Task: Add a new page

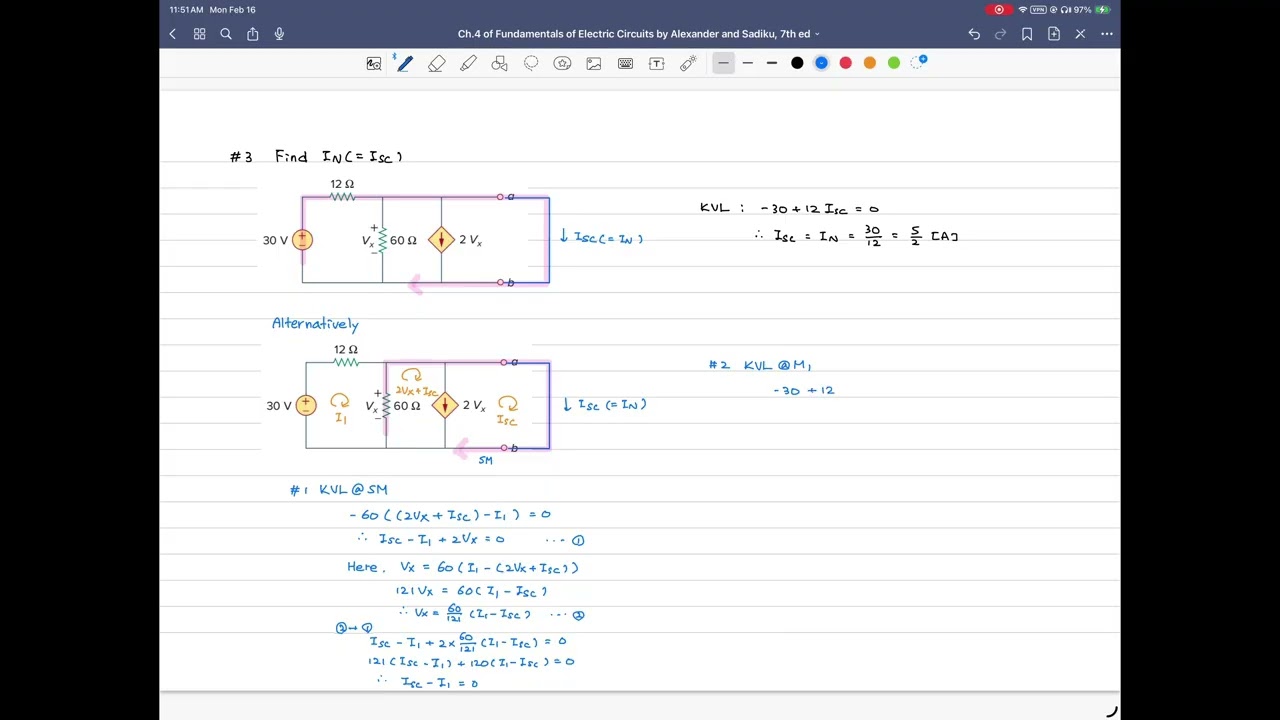Action: [1054, 34]
